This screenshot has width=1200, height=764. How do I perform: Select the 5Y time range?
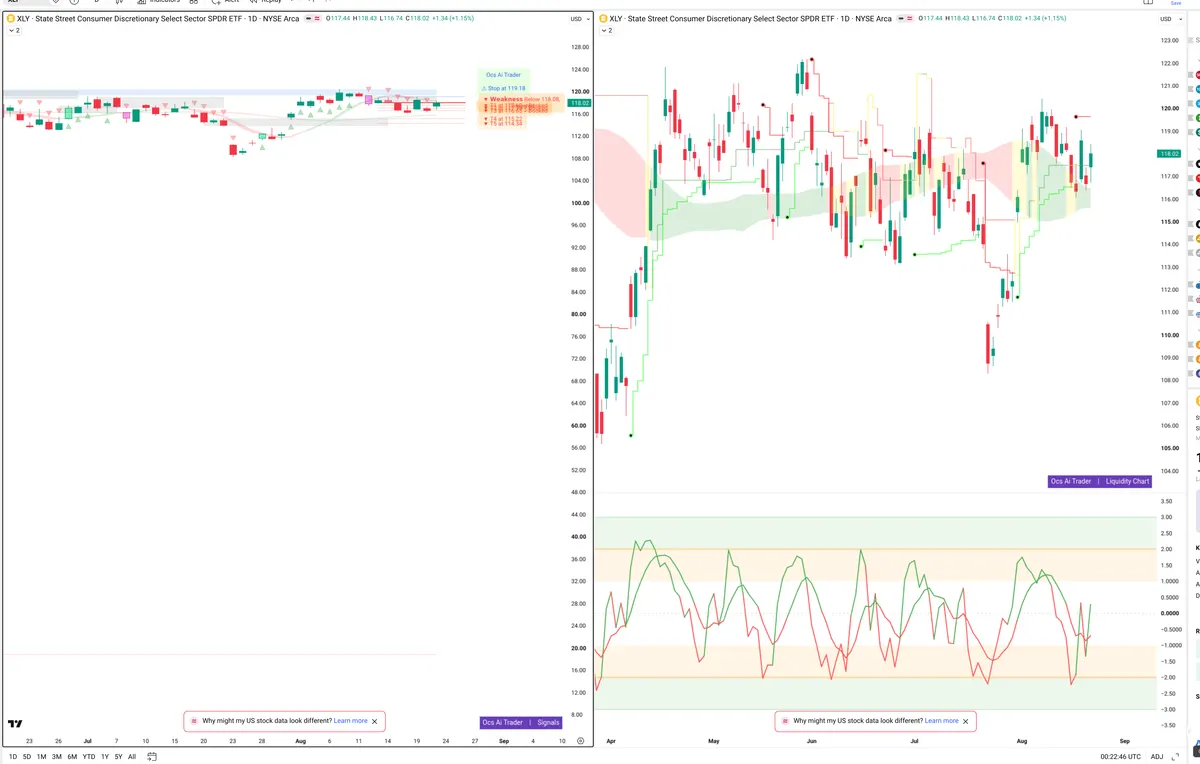coord(119,757)
